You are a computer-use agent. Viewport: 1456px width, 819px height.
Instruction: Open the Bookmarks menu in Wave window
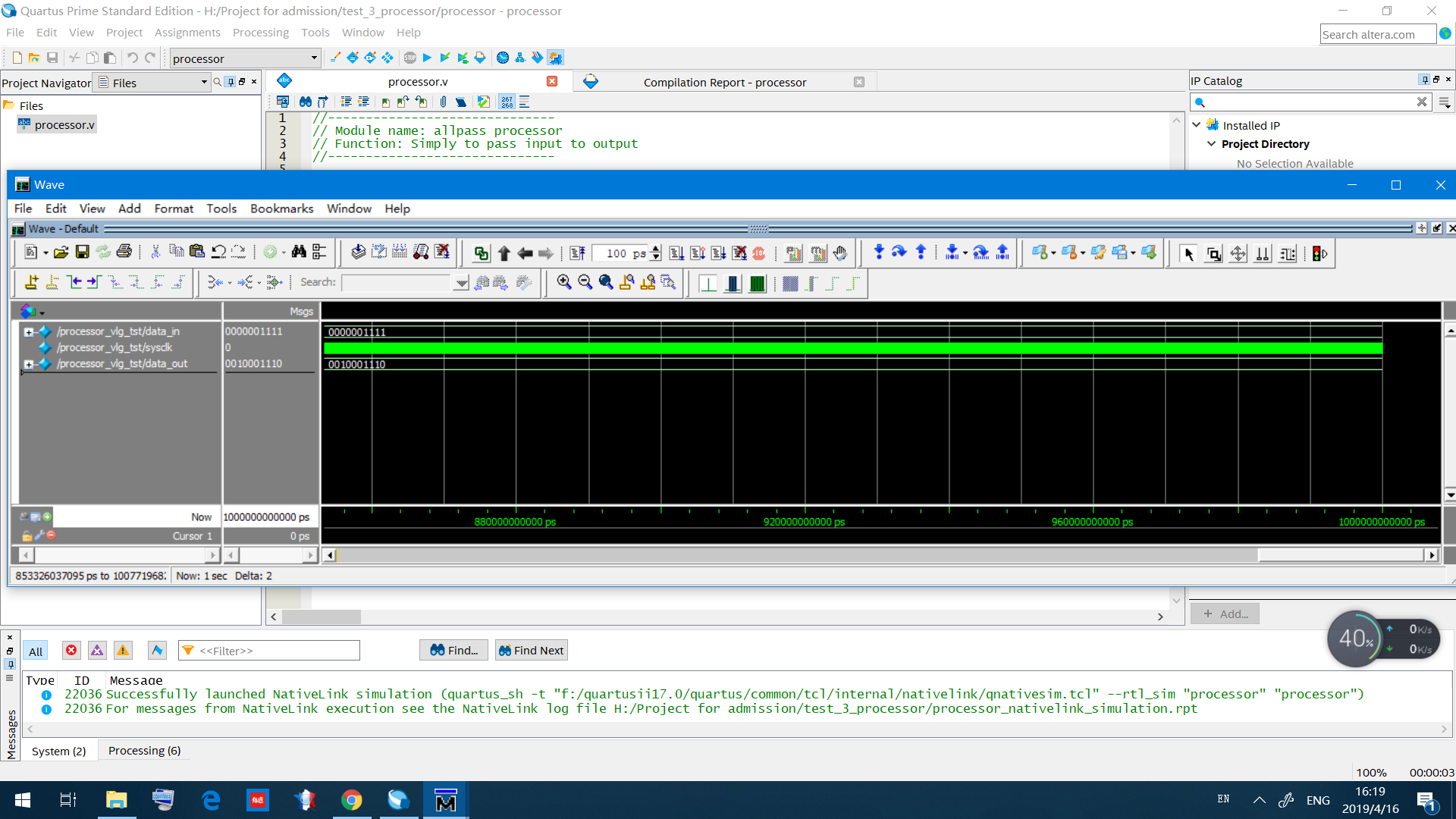pos(281,209)
